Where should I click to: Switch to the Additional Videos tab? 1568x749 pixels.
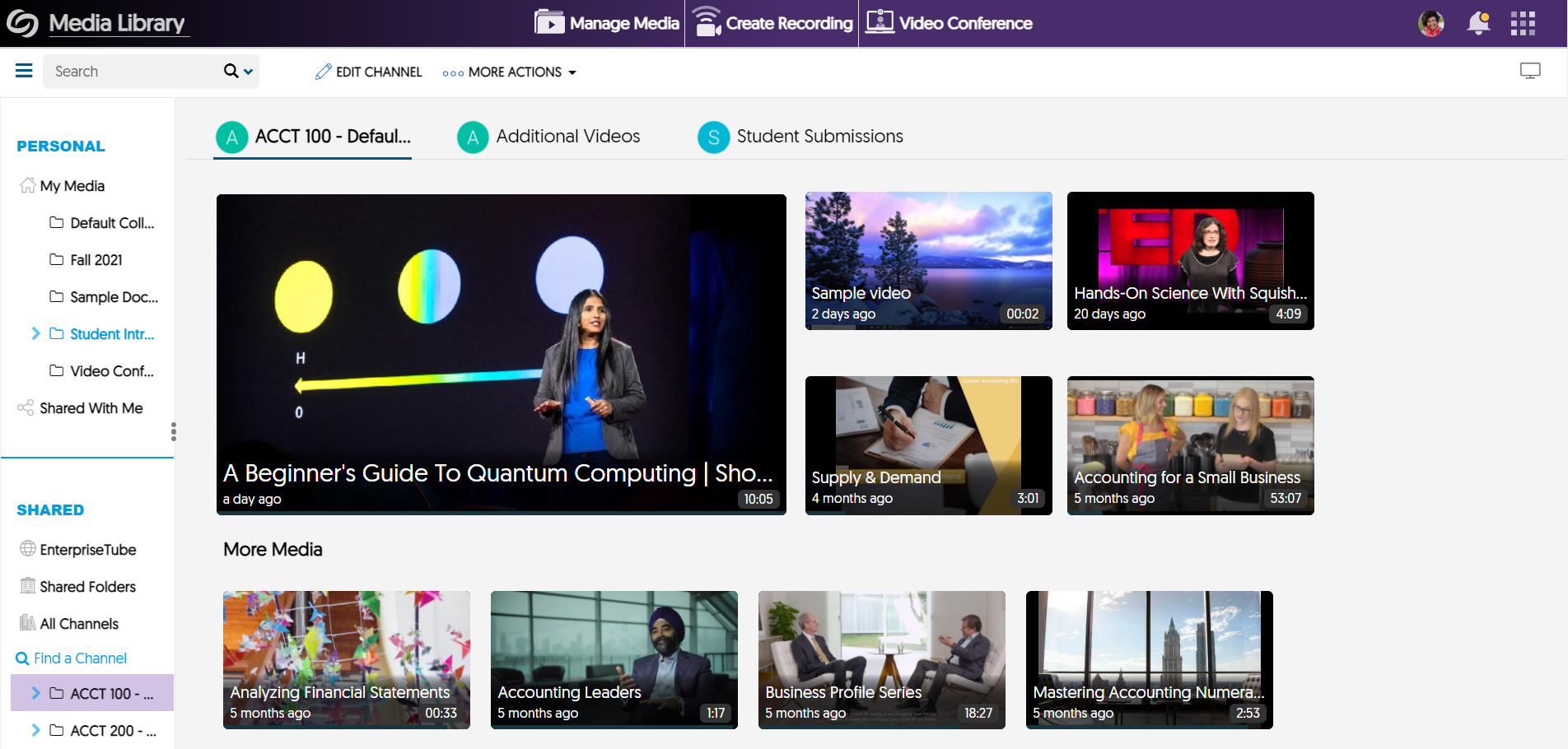coord(549,137)
